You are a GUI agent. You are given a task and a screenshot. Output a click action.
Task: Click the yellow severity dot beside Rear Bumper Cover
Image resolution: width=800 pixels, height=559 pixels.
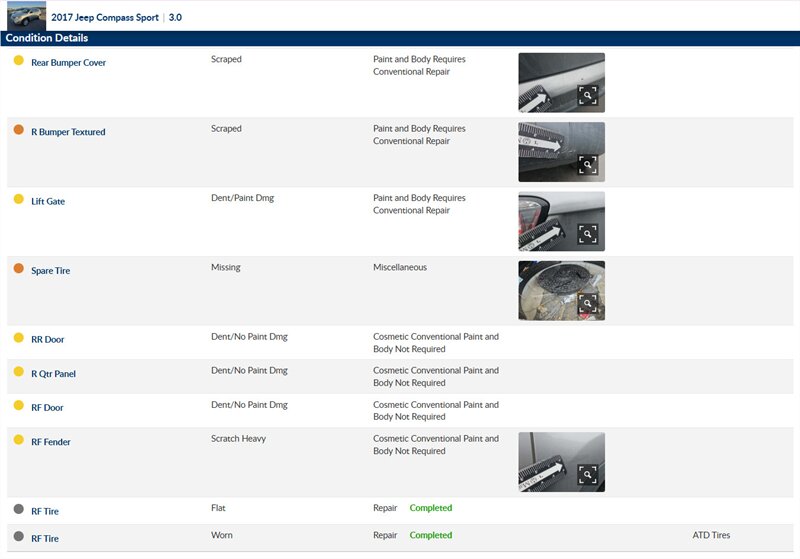(x=18, y=61)
